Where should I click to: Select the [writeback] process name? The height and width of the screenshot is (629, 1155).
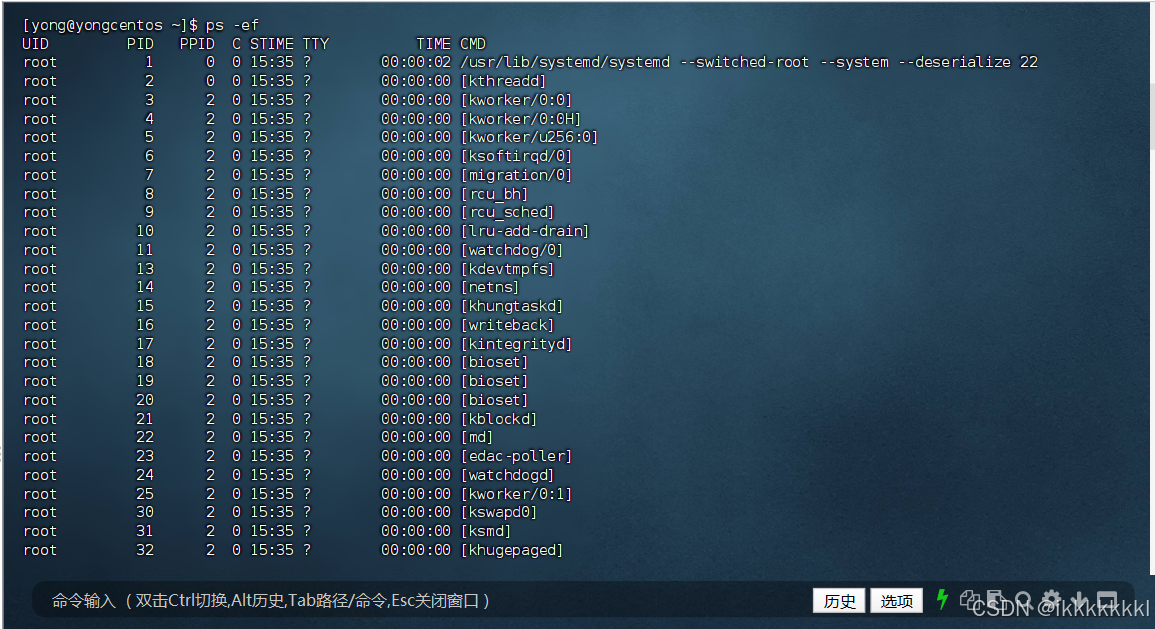[508, 325]
